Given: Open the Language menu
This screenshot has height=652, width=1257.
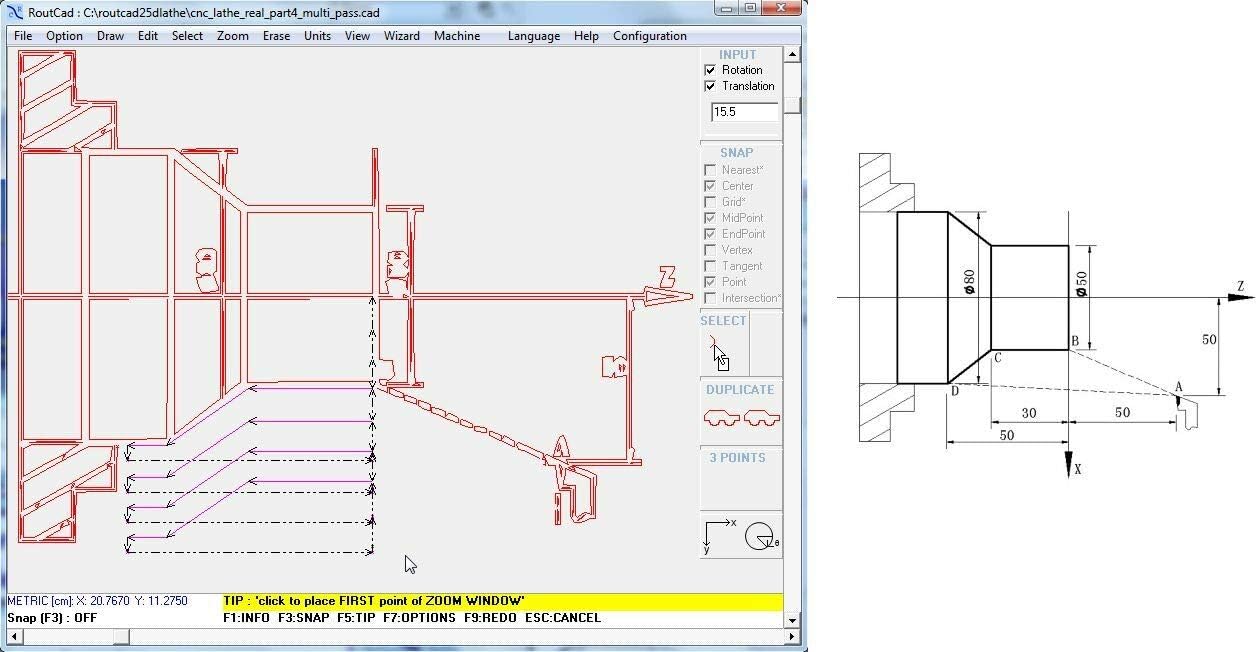Looking at the screenshot, I should 533,36.
